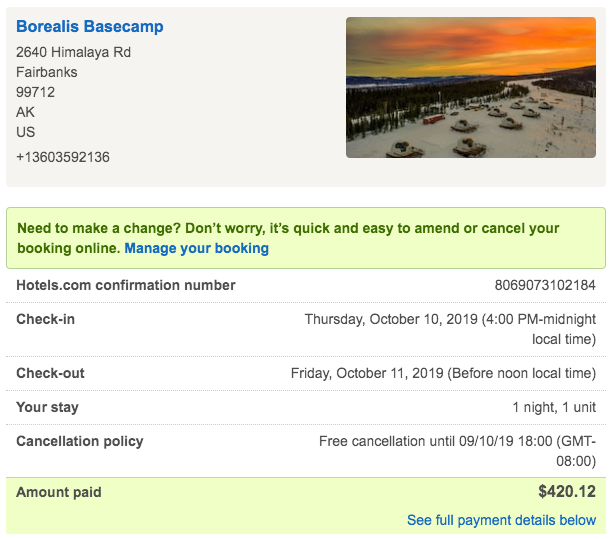Open the Borealis Basecamp hotel link

(90, 27)
